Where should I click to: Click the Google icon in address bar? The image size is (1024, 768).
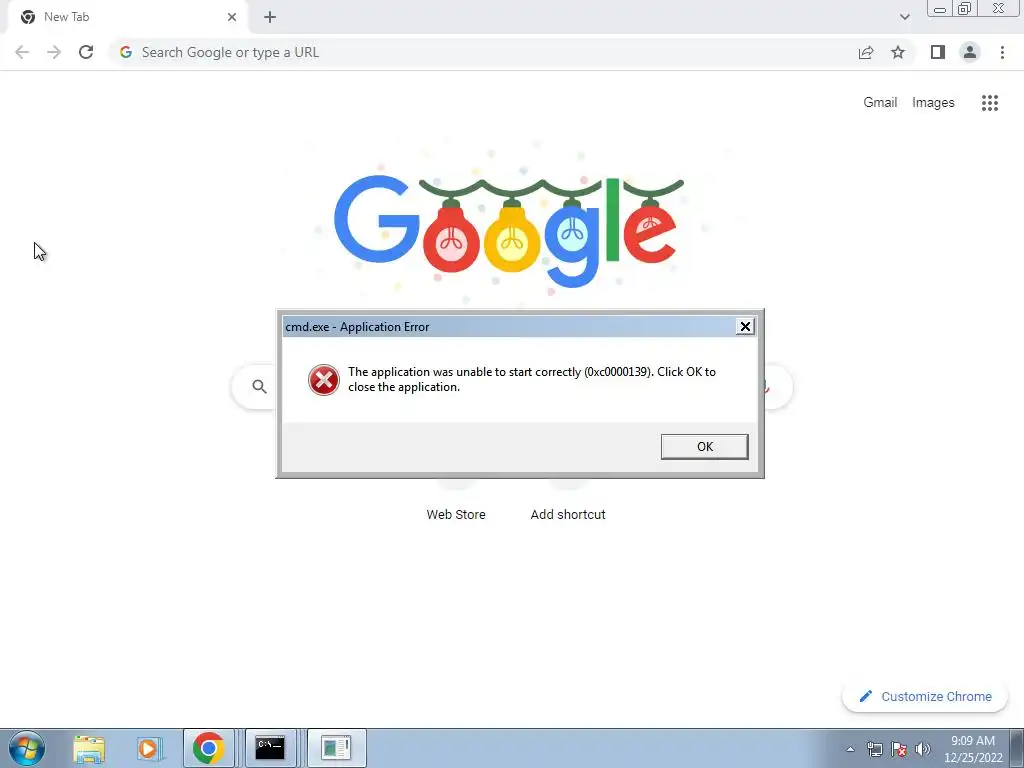point(126,52)
